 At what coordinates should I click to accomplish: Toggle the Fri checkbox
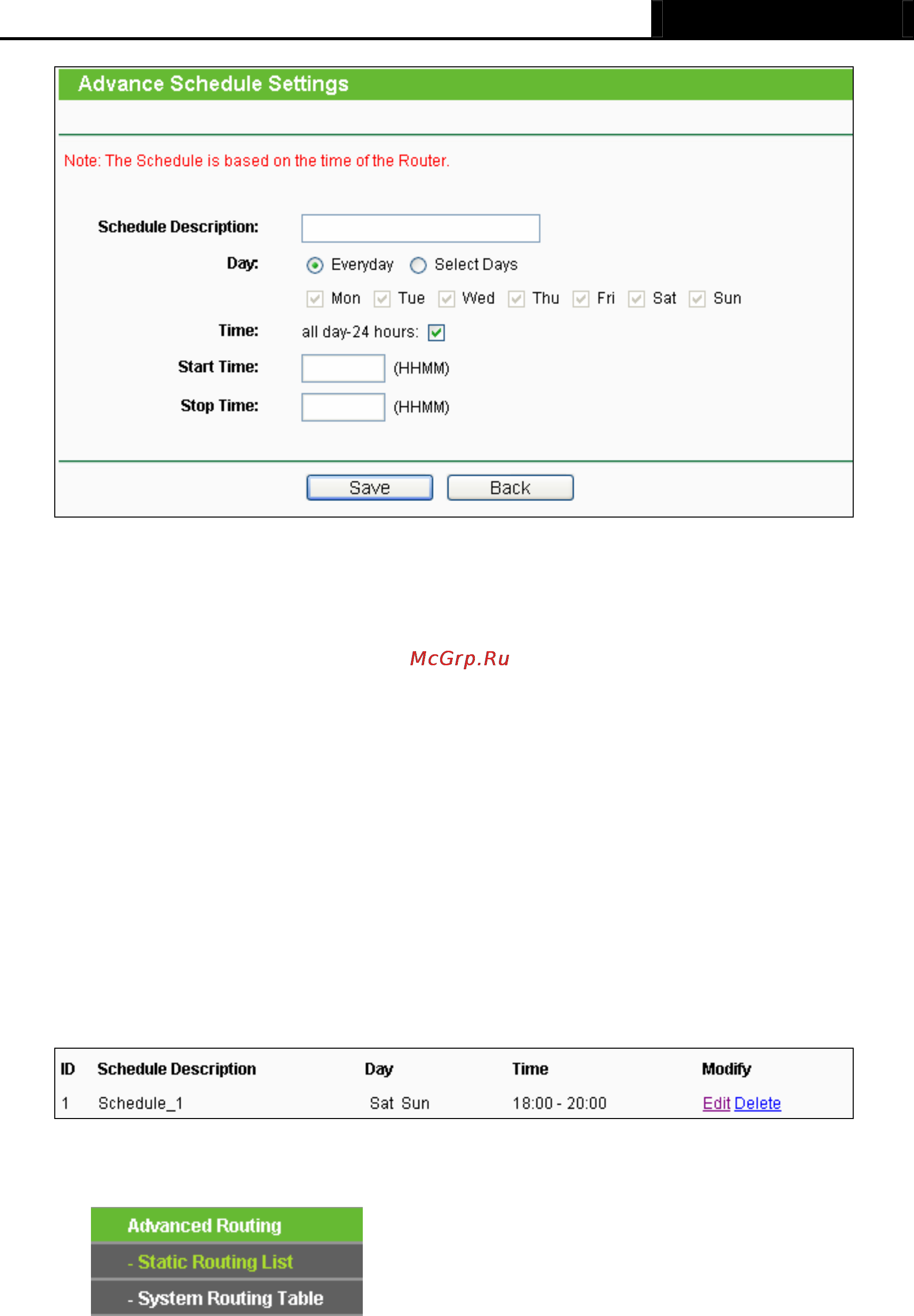pyautogui.click(x=581, y=299)
